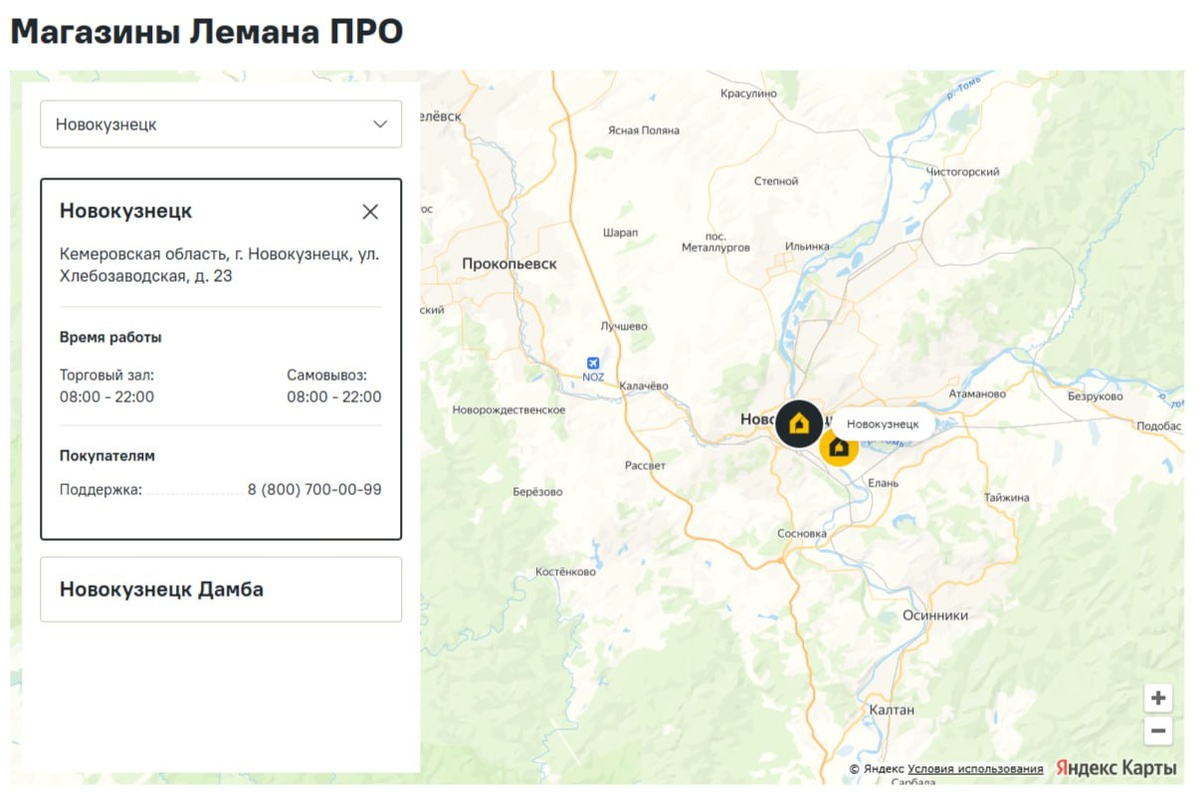The image size is (1200, 793).
Task: Click support phone 8 (800) 700-00-99
Action: click(314, 490)
